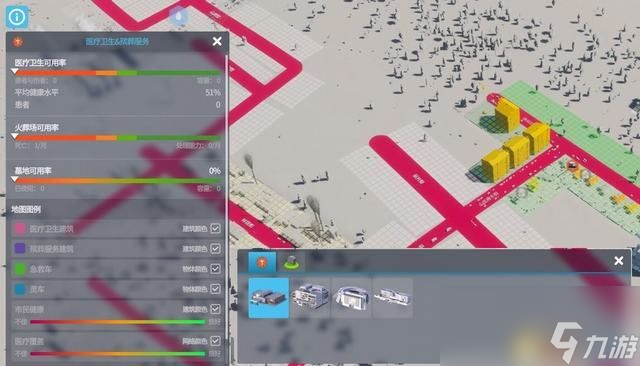The width and height of the screenshot is (640, 366).
Task: Switch to the deathcare tab with the green base
Action: pyautogui.click(x=291, y=262)
